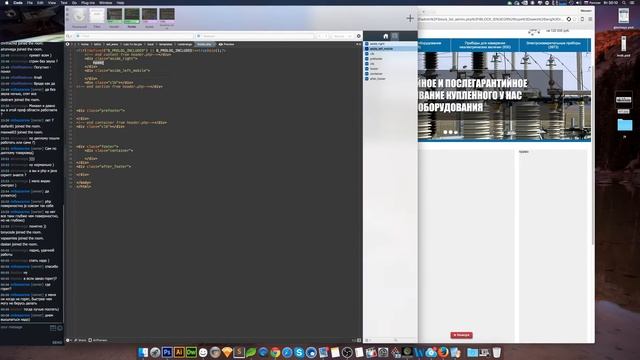Select aside_right in the symbol navigator
Screen dimensions: 640x360
pyautogui.click(x=391, y=44)
